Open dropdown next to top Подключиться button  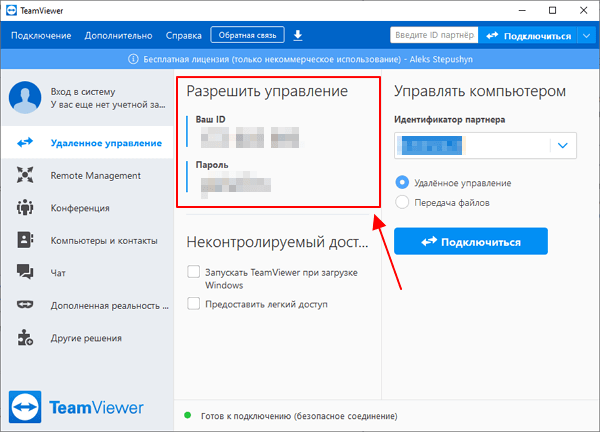[x=587, y=36]
